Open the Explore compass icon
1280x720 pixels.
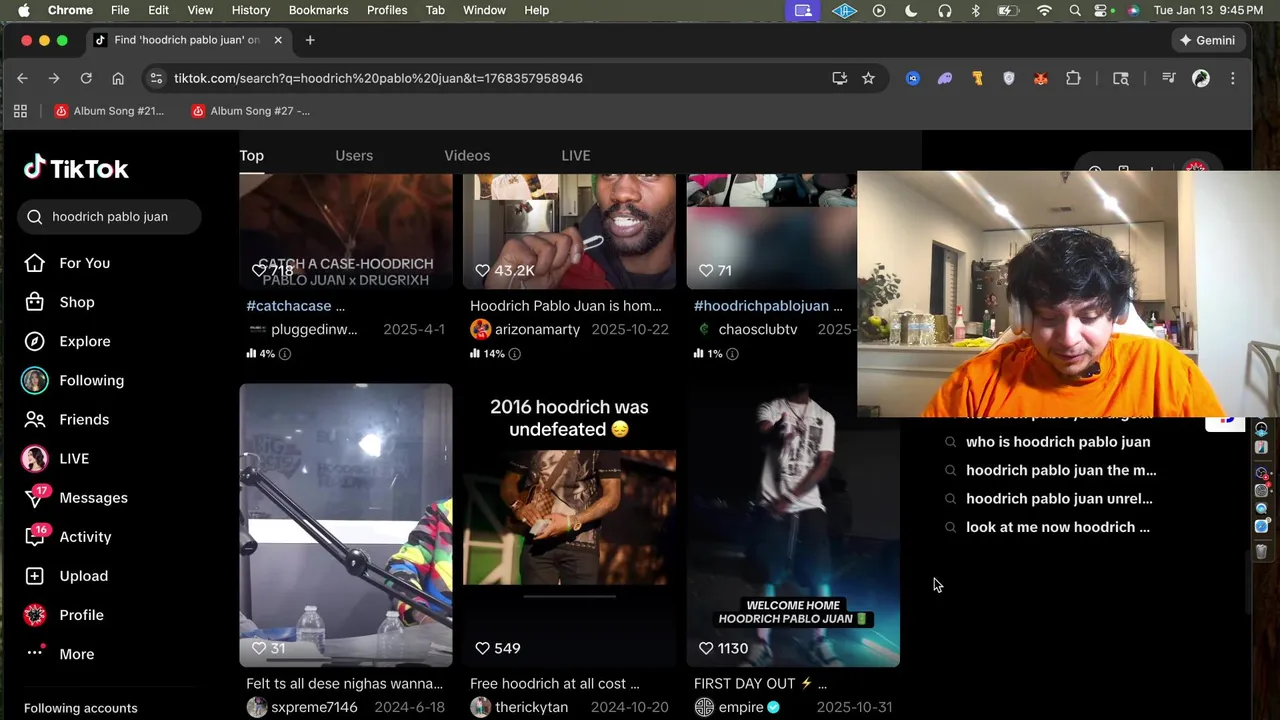pyautogui.click(x=35, y=341)
